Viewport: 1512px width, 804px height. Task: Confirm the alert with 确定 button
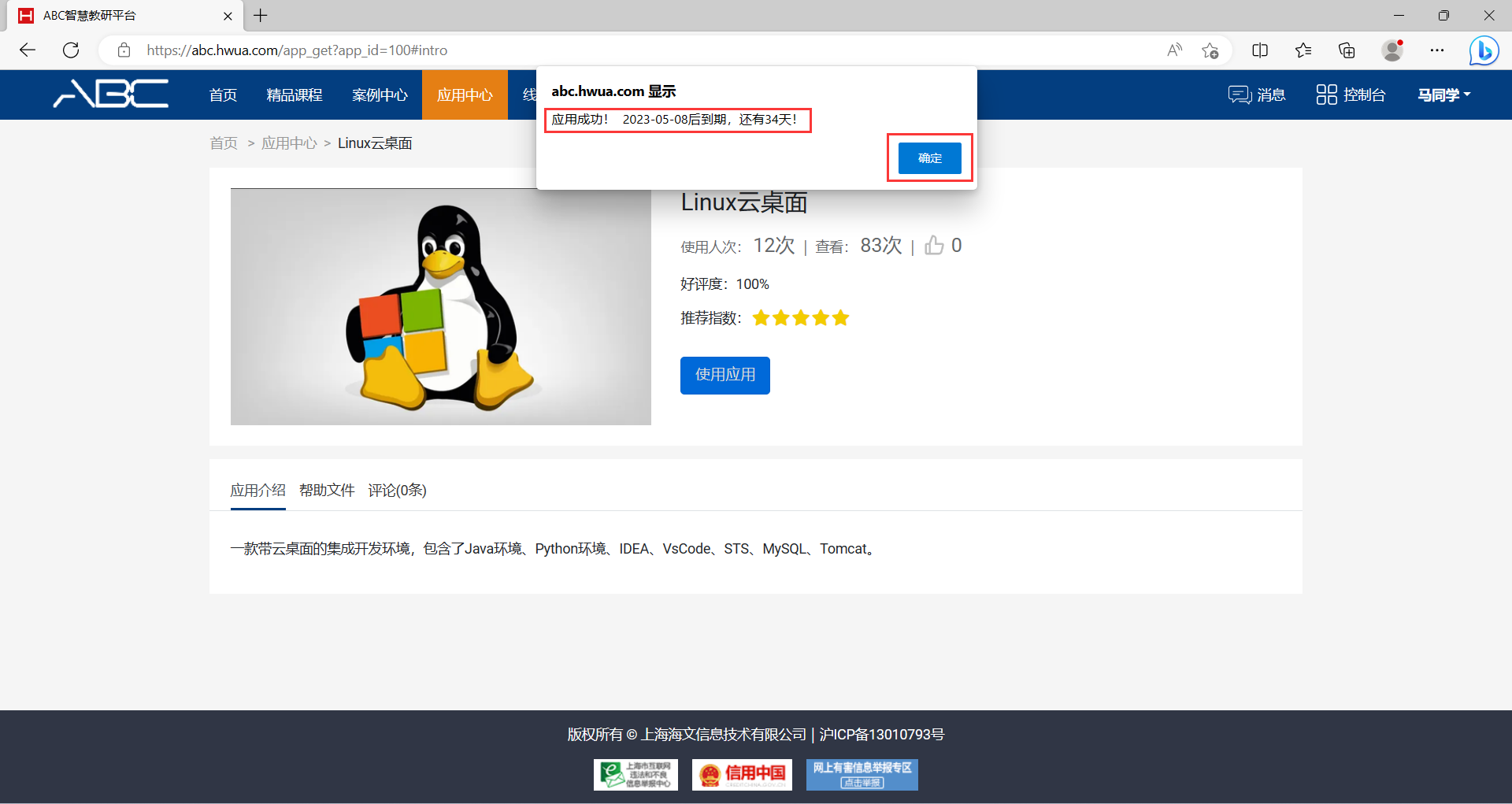click(x=929, y=158)
